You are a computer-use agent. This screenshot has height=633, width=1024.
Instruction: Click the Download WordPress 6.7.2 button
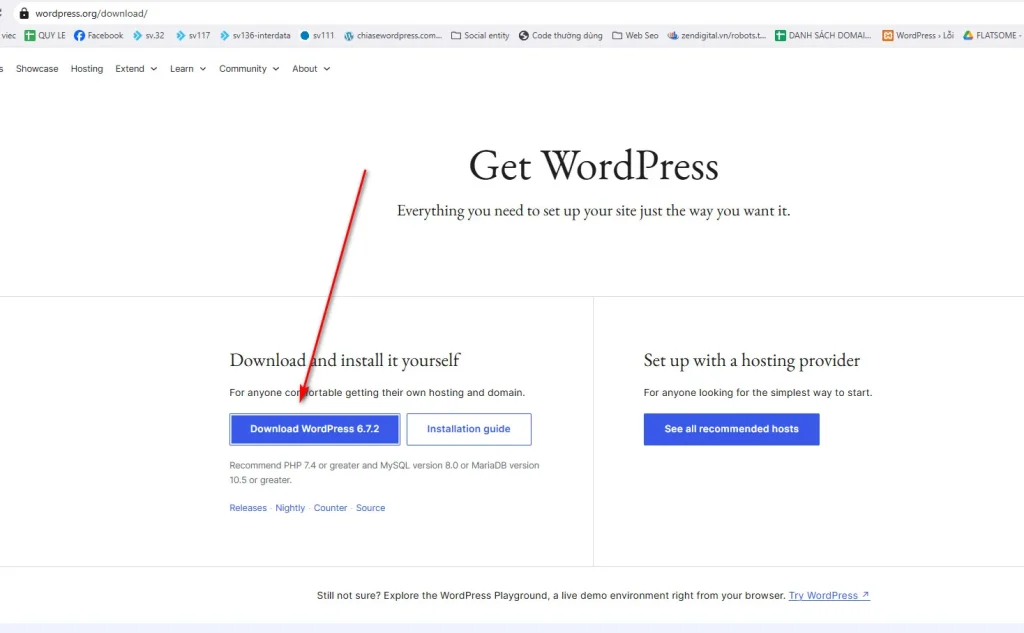(314, 429)
